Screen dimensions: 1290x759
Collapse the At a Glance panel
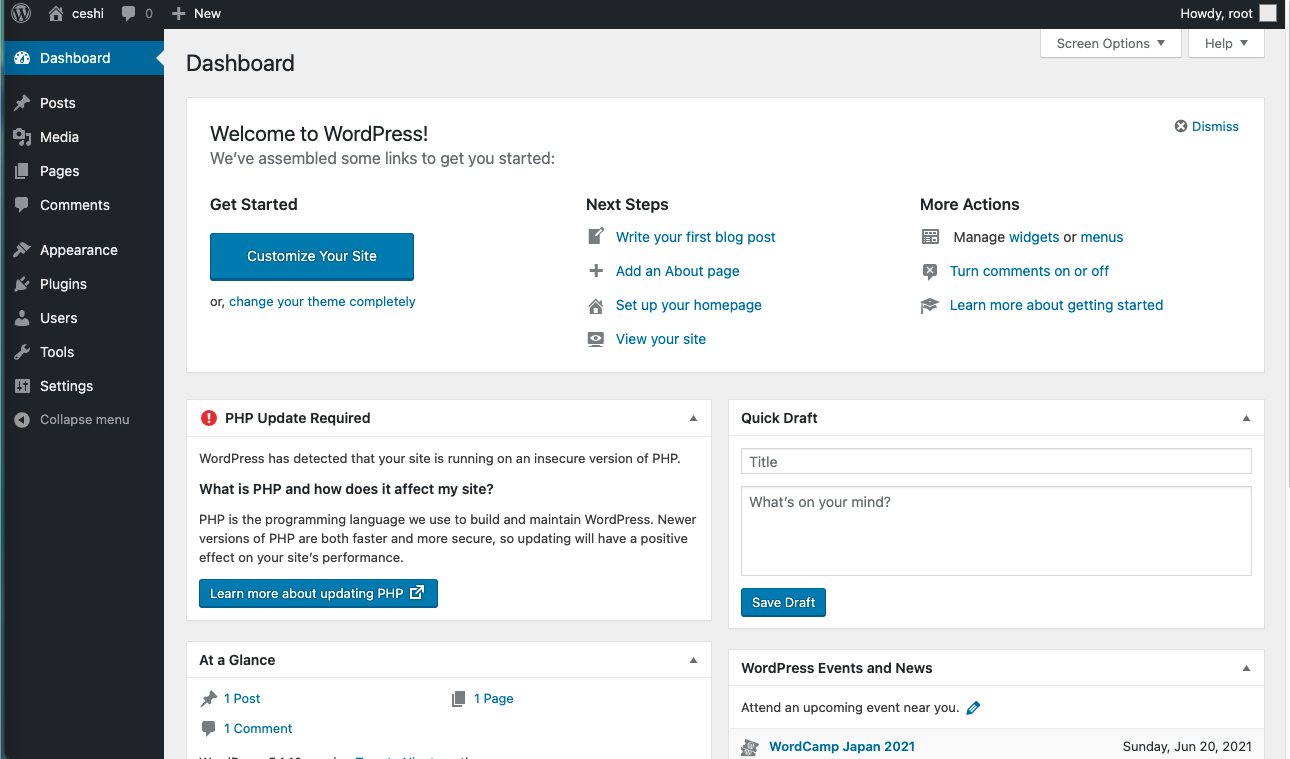point(693,660)
